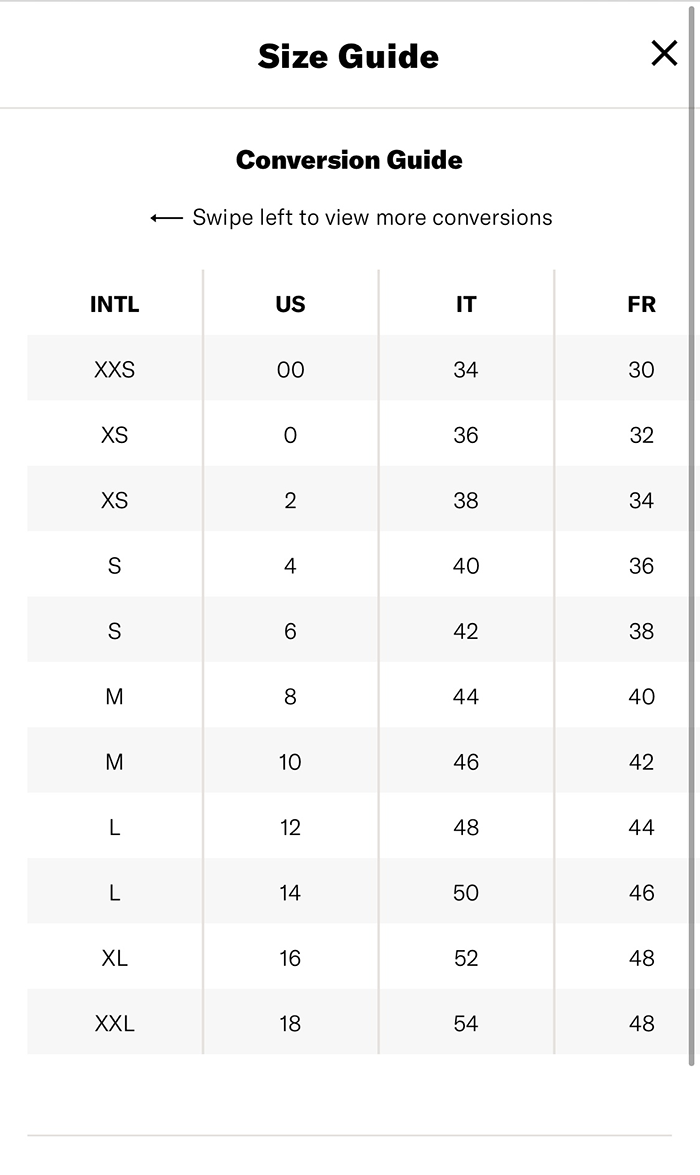This screenshot has height=1175, width=700.
Task: Click the US size 00 cell
Action: pos(290,370)
